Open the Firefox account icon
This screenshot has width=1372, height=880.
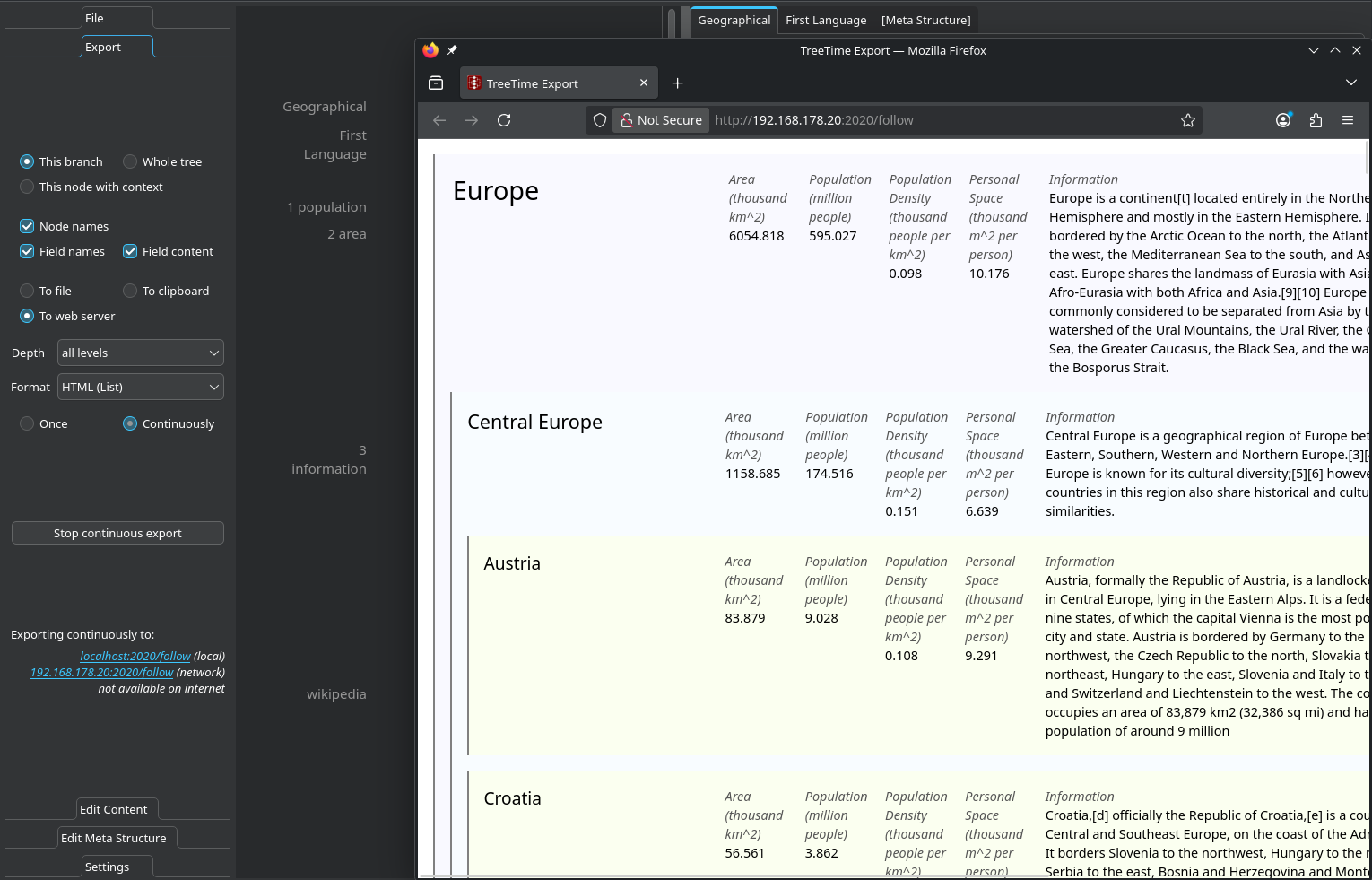coord(1283,120)
